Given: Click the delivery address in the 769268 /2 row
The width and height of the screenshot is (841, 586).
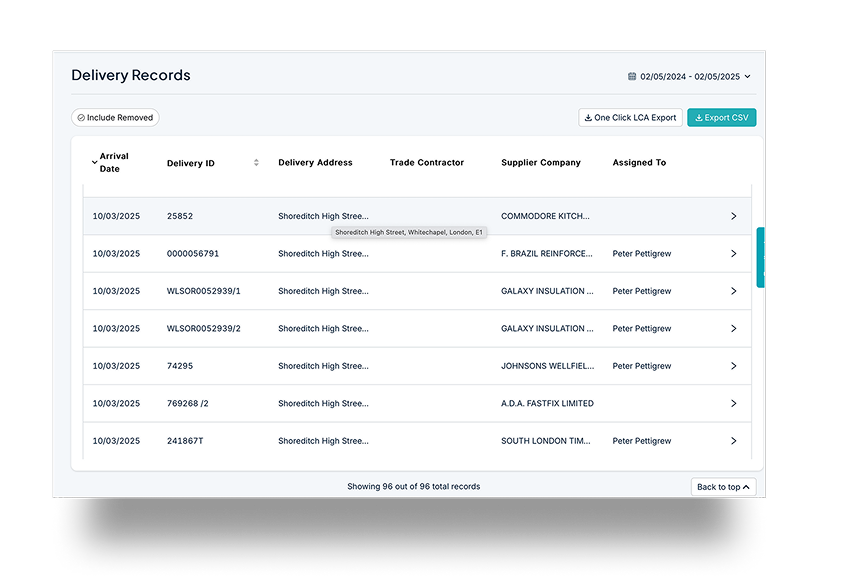Looking at the screenshot, I should coord(323,404).
